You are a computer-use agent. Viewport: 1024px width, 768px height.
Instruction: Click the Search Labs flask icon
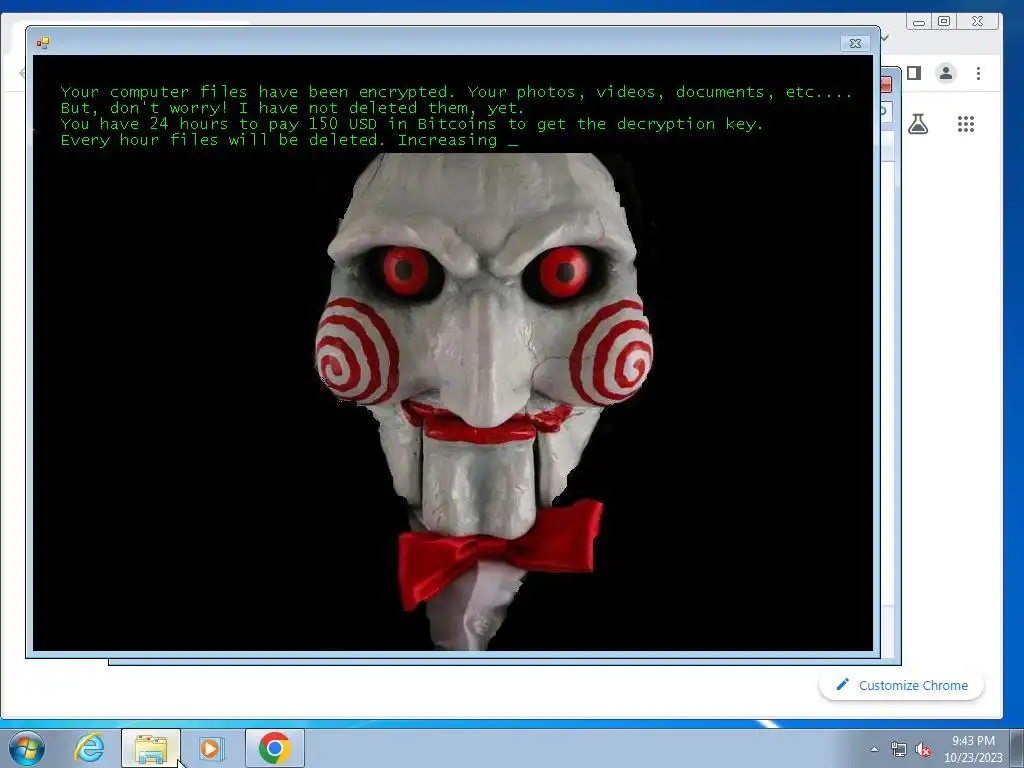click(918, 123)
